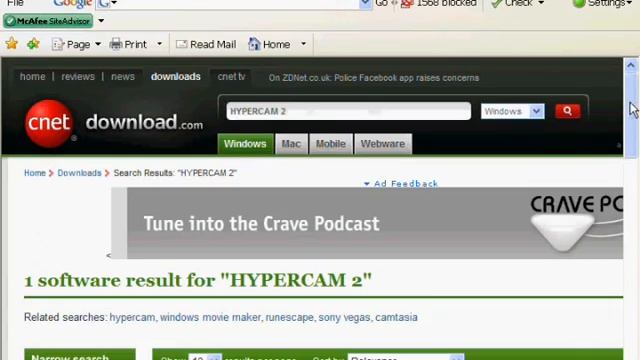Click the camtasia related search
This screenshot has width=640, height=360.
pos(396,317)
